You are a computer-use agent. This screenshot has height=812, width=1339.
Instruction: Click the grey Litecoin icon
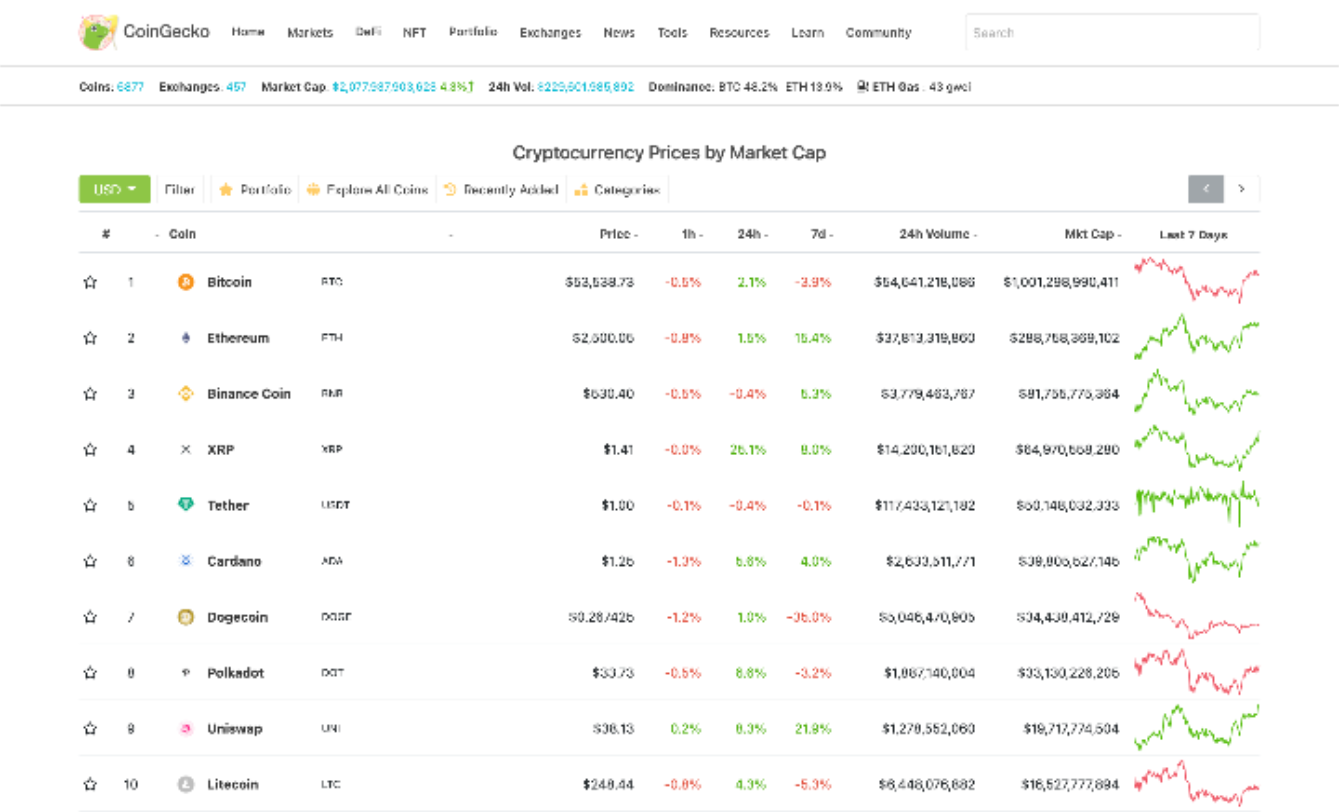pos(185,784)
